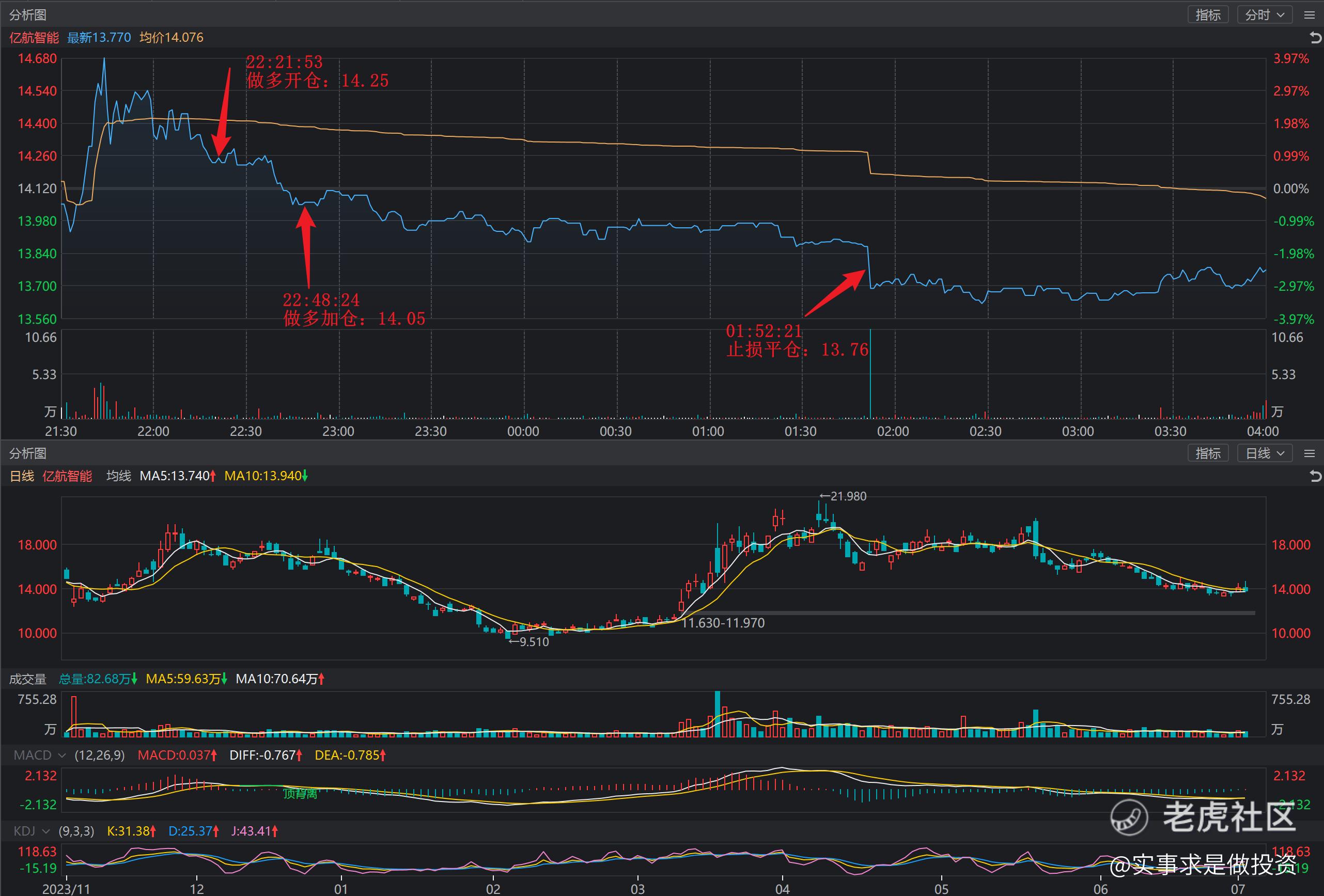Viewport: 1324px width, 896px height.
Task: Click the top panel undo/reset arrow icon
Action: (x=1315, y=38)
